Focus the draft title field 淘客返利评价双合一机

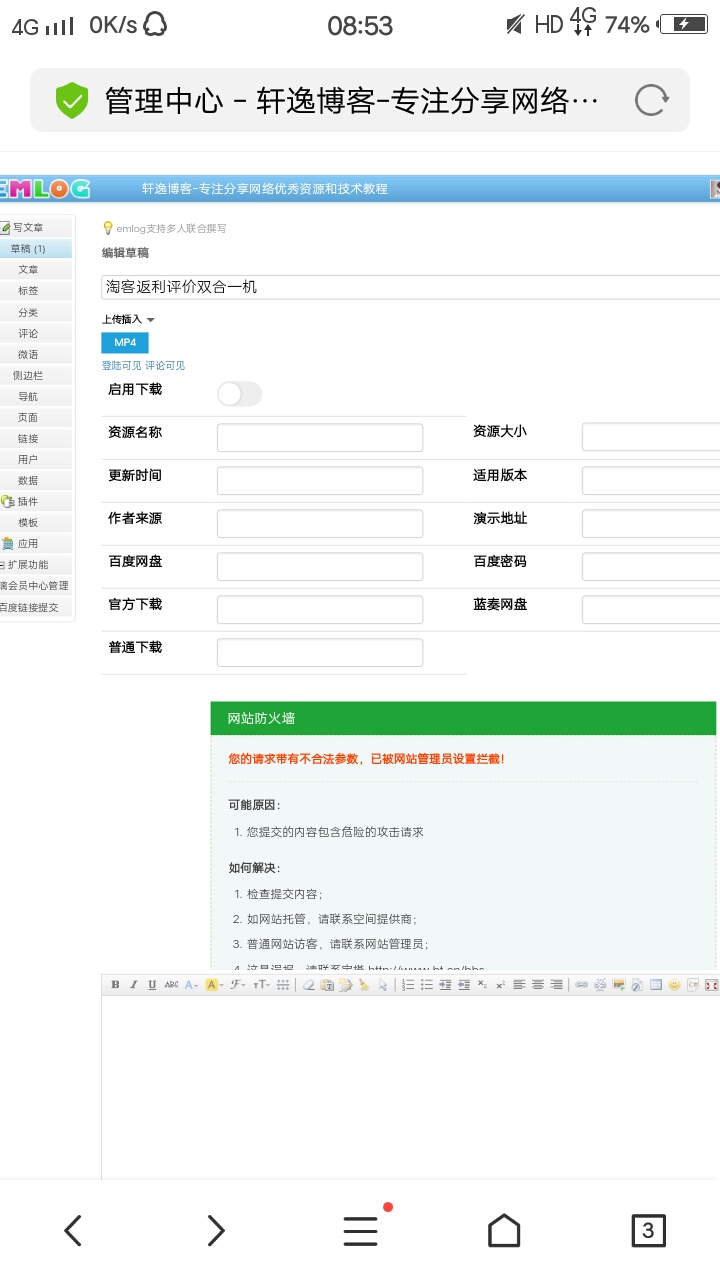pyautogui.click(x=411, y=287)
